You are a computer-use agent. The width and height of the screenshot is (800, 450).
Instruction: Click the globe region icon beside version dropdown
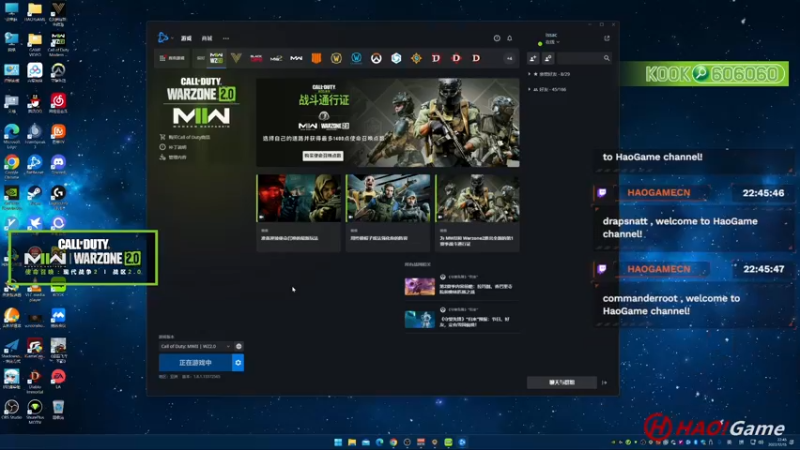(238, 346)
